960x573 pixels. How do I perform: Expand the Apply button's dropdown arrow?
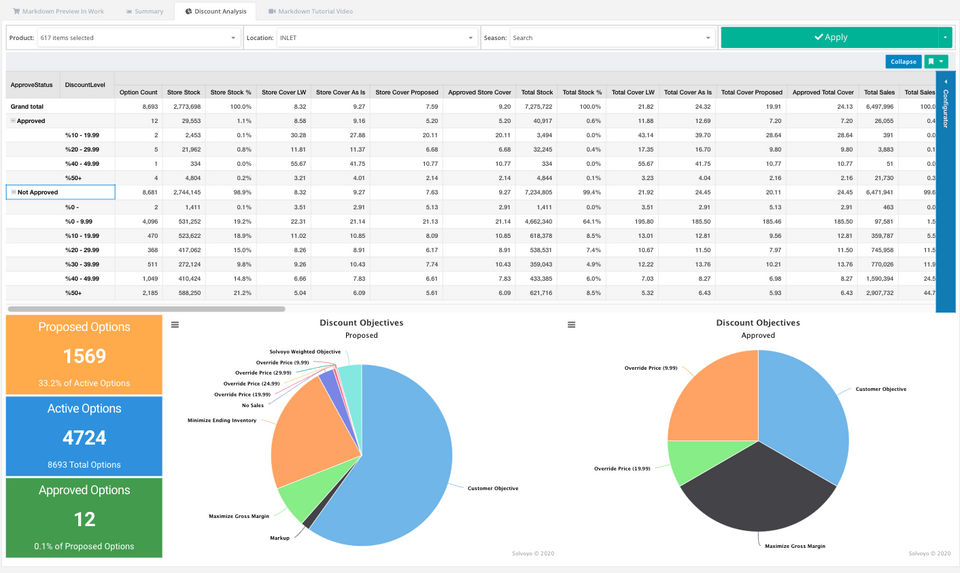coord(944,37)
